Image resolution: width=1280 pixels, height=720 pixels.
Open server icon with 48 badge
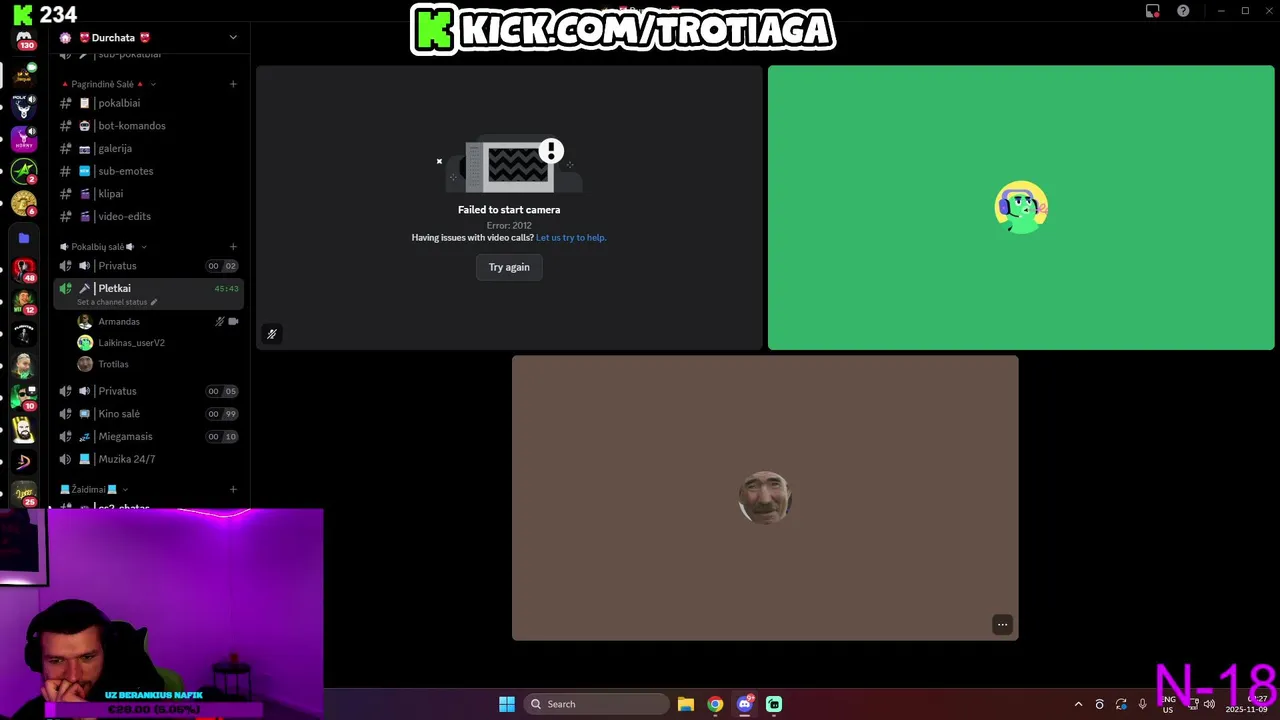[x=24, y=269]
